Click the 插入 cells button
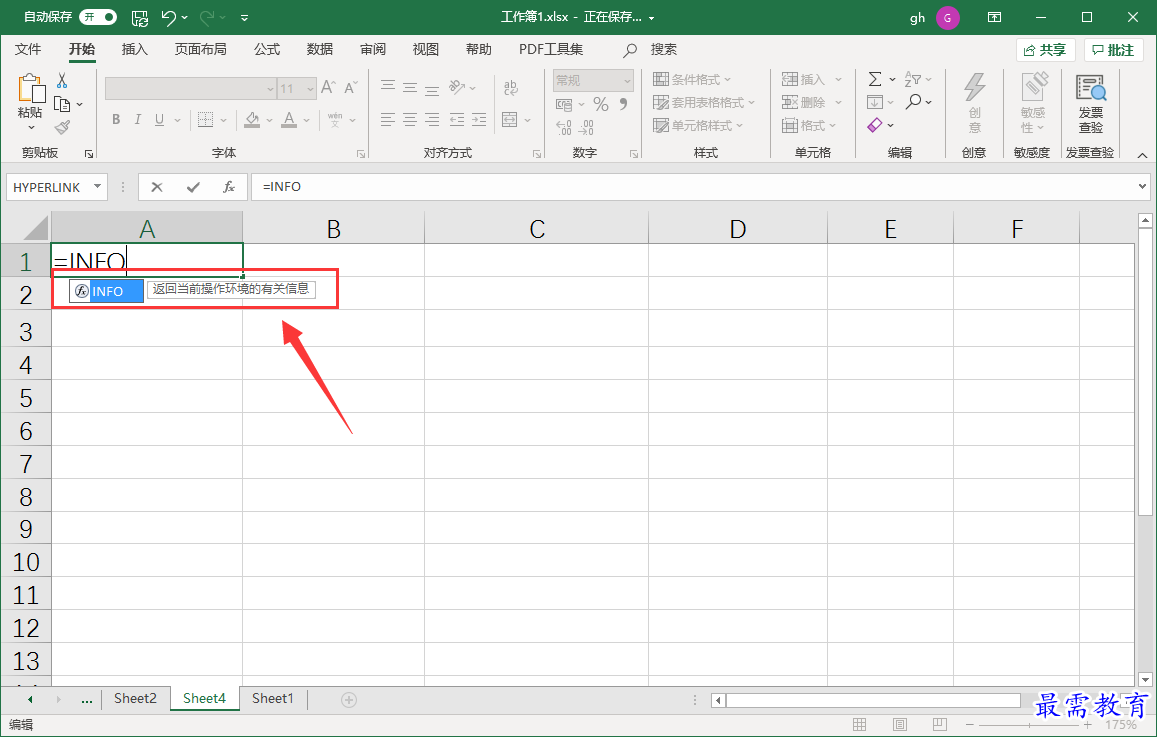Image resolution: width=1157 pixels, height=737 pixels. pyautogui.click(x=803, y=80)
